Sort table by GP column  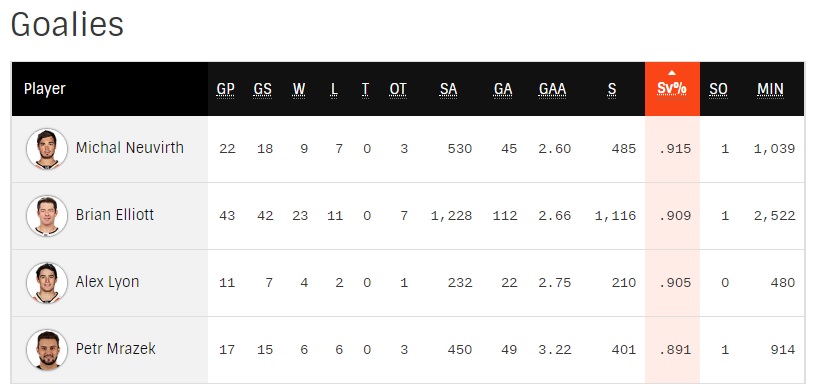226,89
